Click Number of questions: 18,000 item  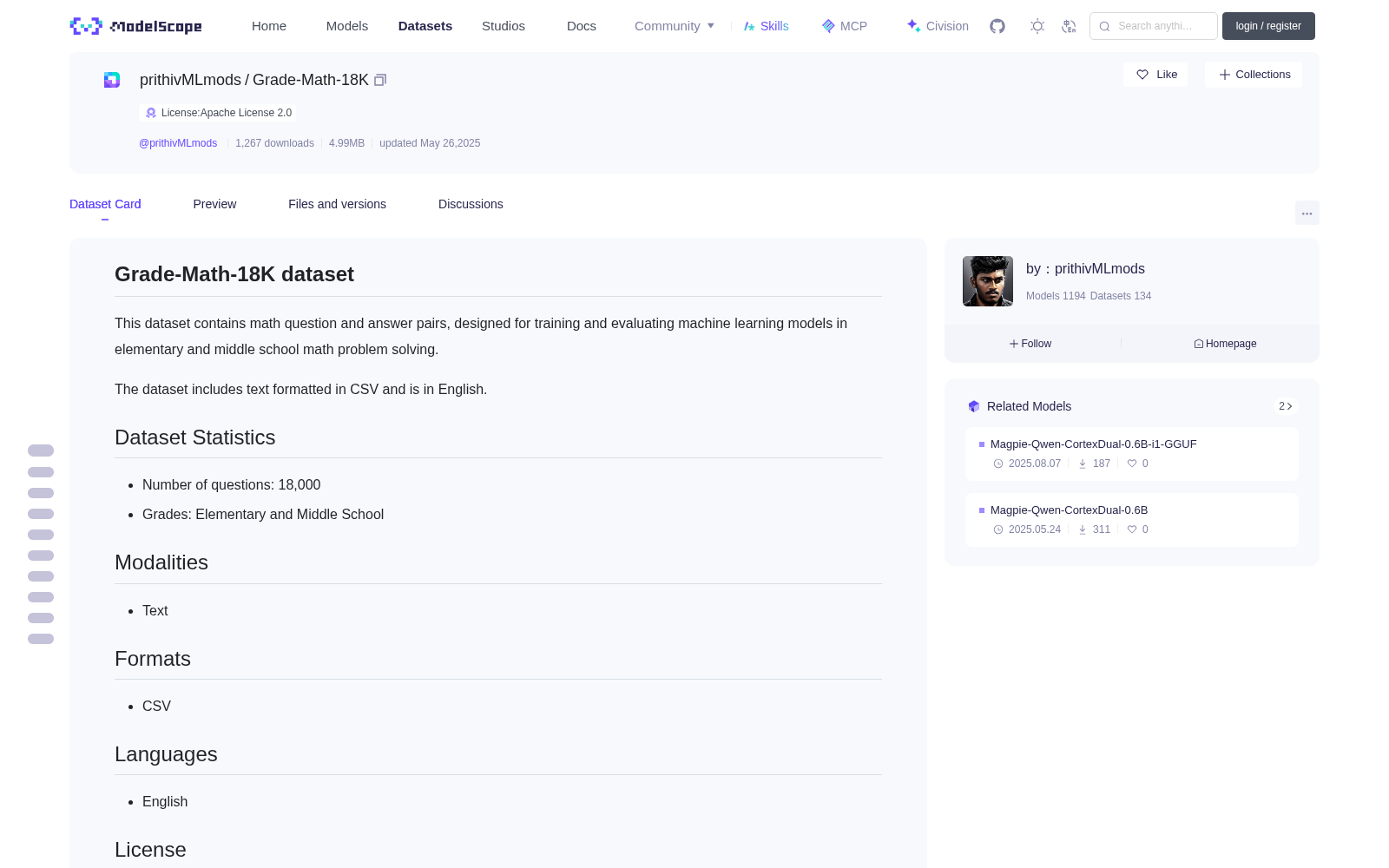pos(232,485)
